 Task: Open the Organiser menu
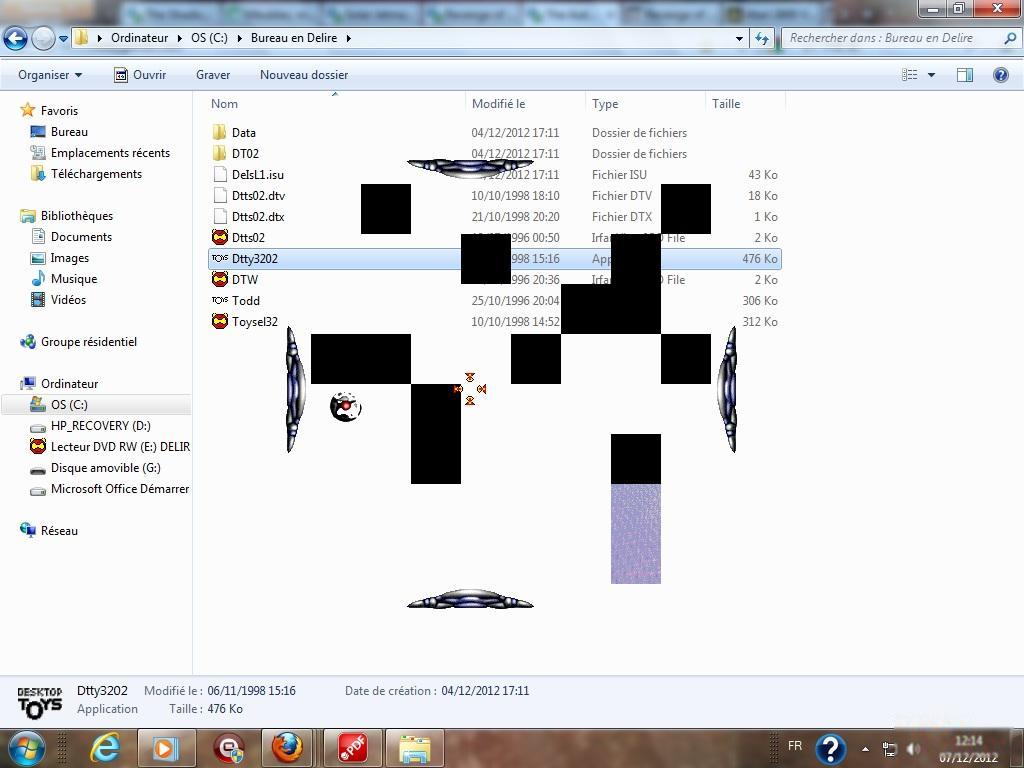coord(50,74)
